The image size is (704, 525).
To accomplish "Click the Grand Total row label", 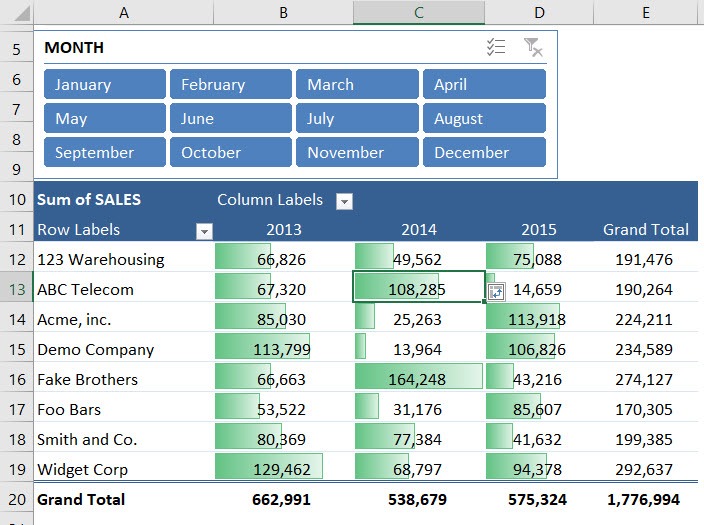I will (123, 499).
